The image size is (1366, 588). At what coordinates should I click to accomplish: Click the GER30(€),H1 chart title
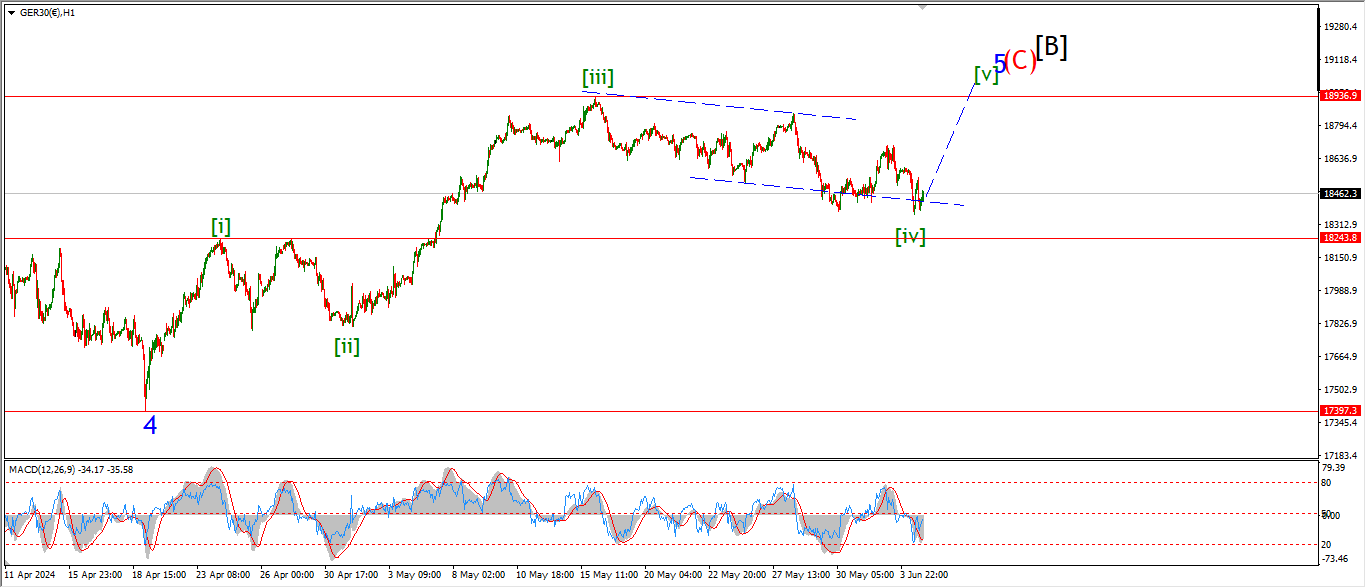47,13
